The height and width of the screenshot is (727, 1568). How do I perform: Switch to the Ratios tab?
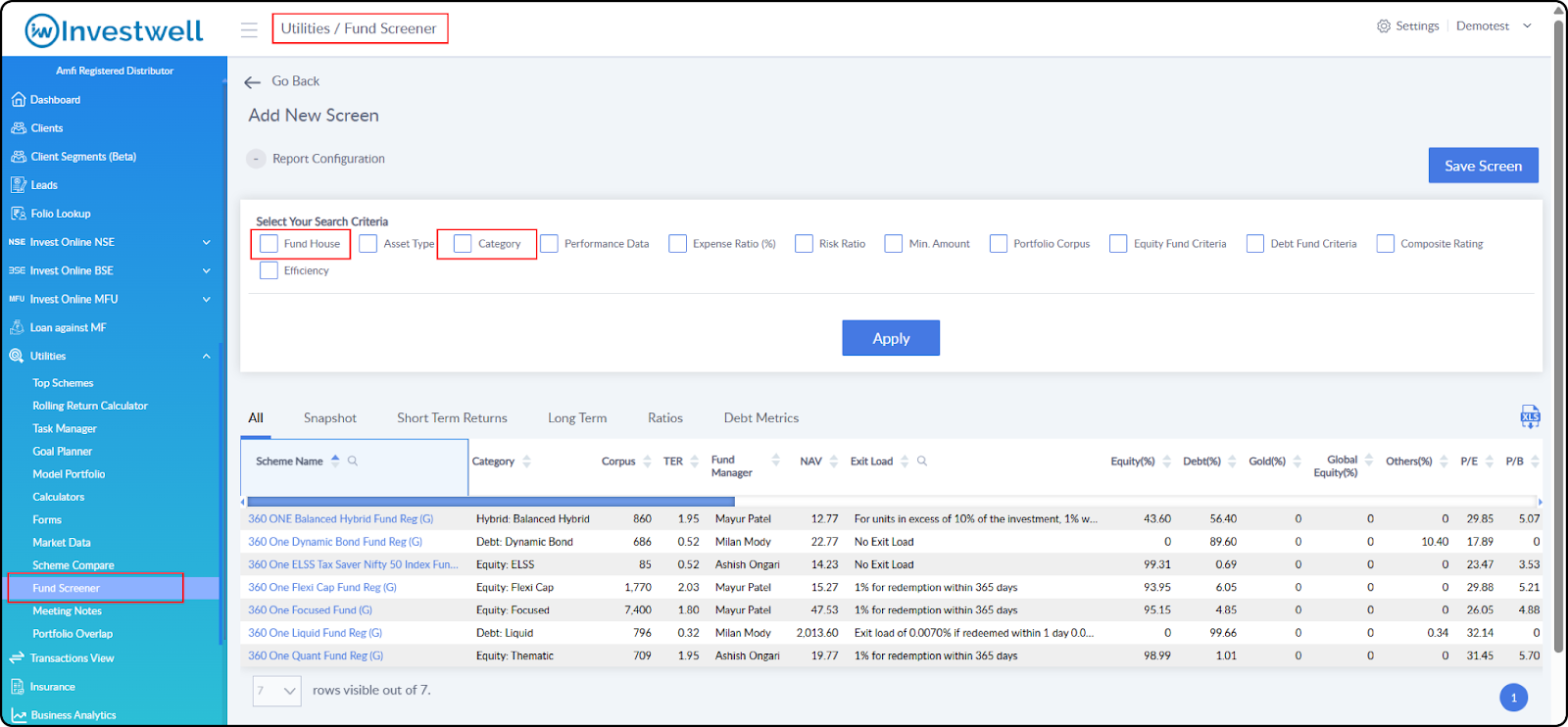pyautogui.click(x=665, y=418)
